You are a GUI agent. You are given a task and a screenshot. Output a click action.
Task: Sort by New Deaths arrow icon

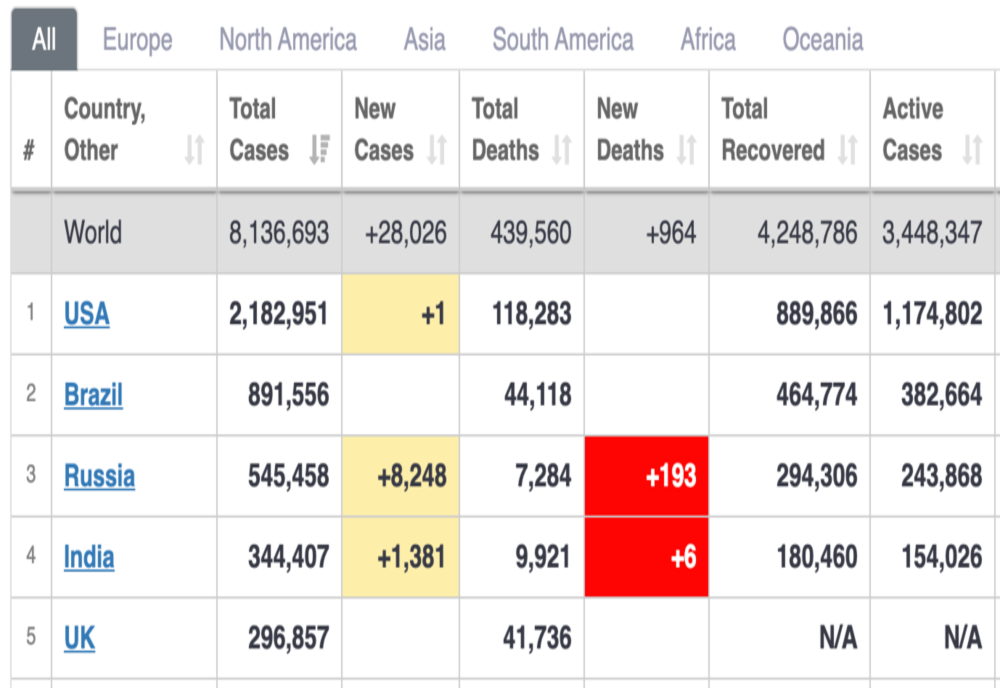pyautogui.click(x=686, y=151)
